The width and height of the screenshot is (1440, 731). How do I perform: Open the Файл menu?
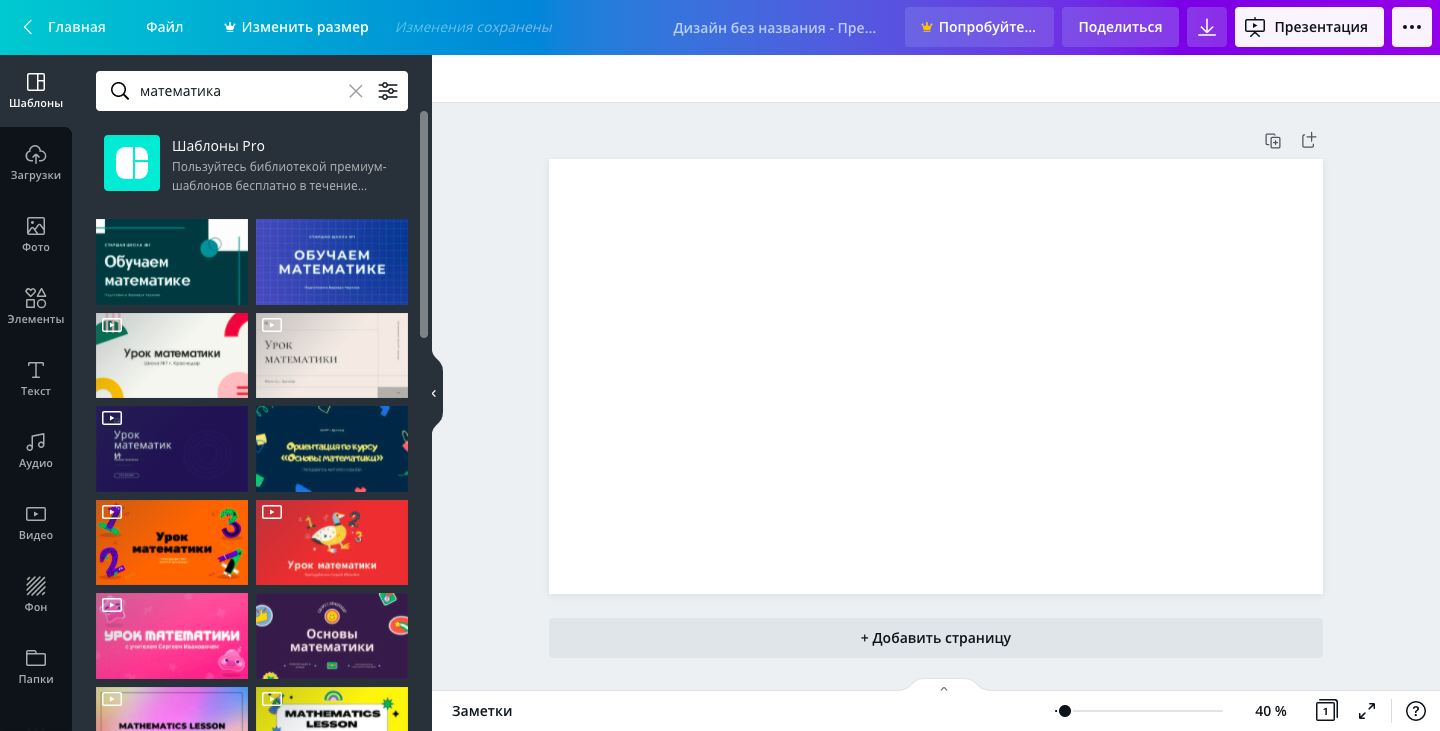coord(164,27)
